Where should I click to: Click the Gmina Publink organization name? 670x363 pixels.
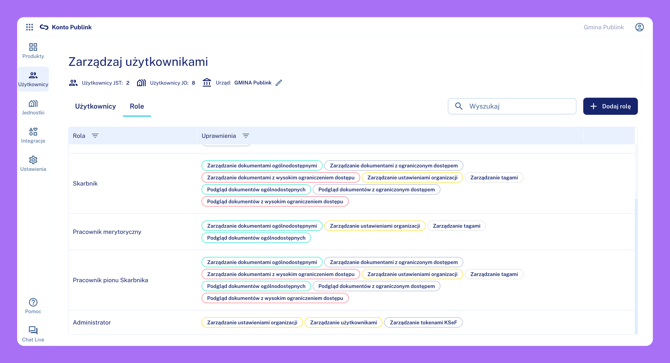click(x=604, y=27)
